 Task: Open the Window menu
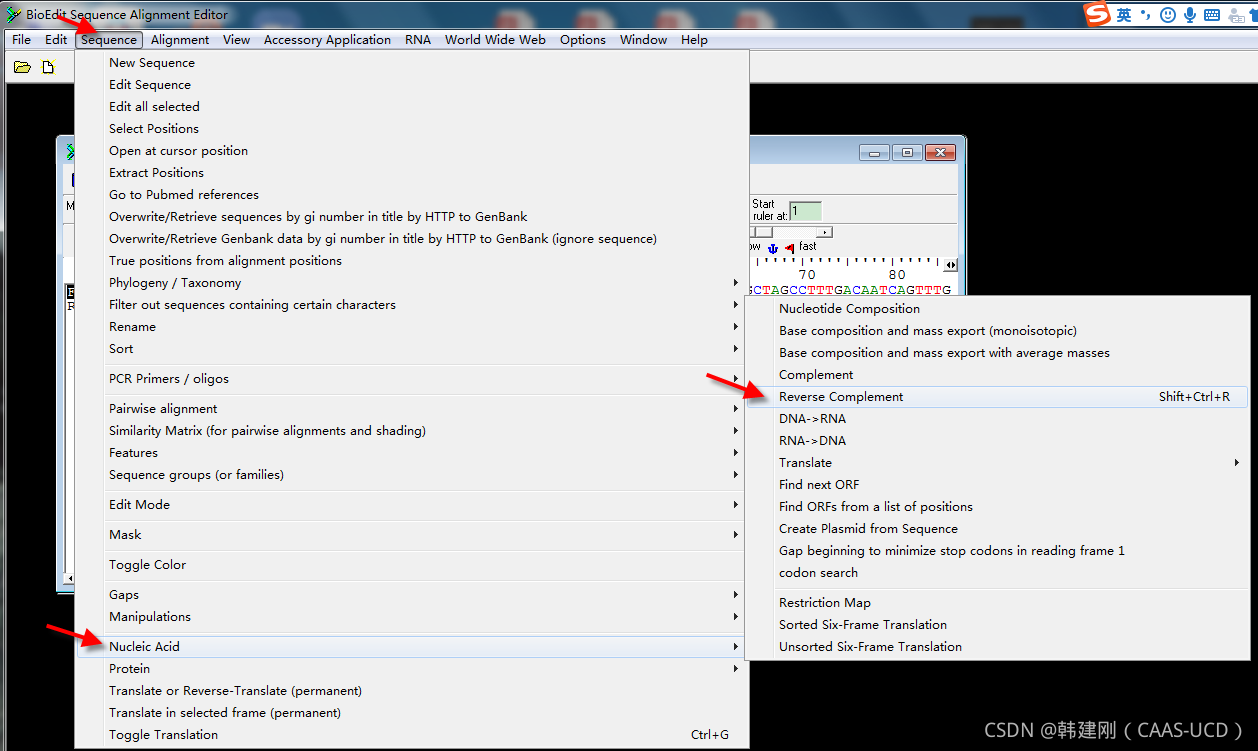[x=643, y=40]
